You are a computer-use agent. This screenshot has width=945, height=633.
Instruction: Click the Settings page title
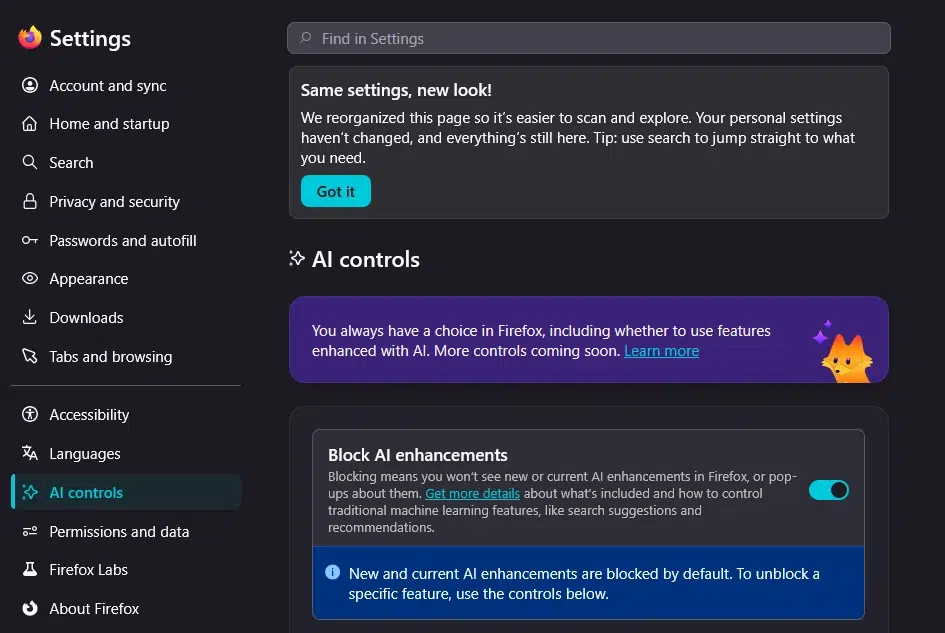pos(90,39)
